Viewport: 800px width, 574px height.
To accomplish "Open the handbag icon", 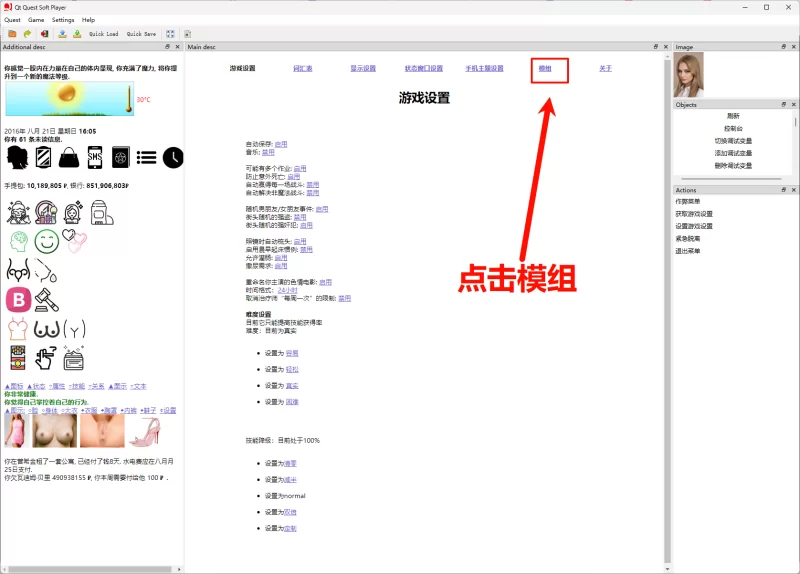I will click(x=69, y=157).
